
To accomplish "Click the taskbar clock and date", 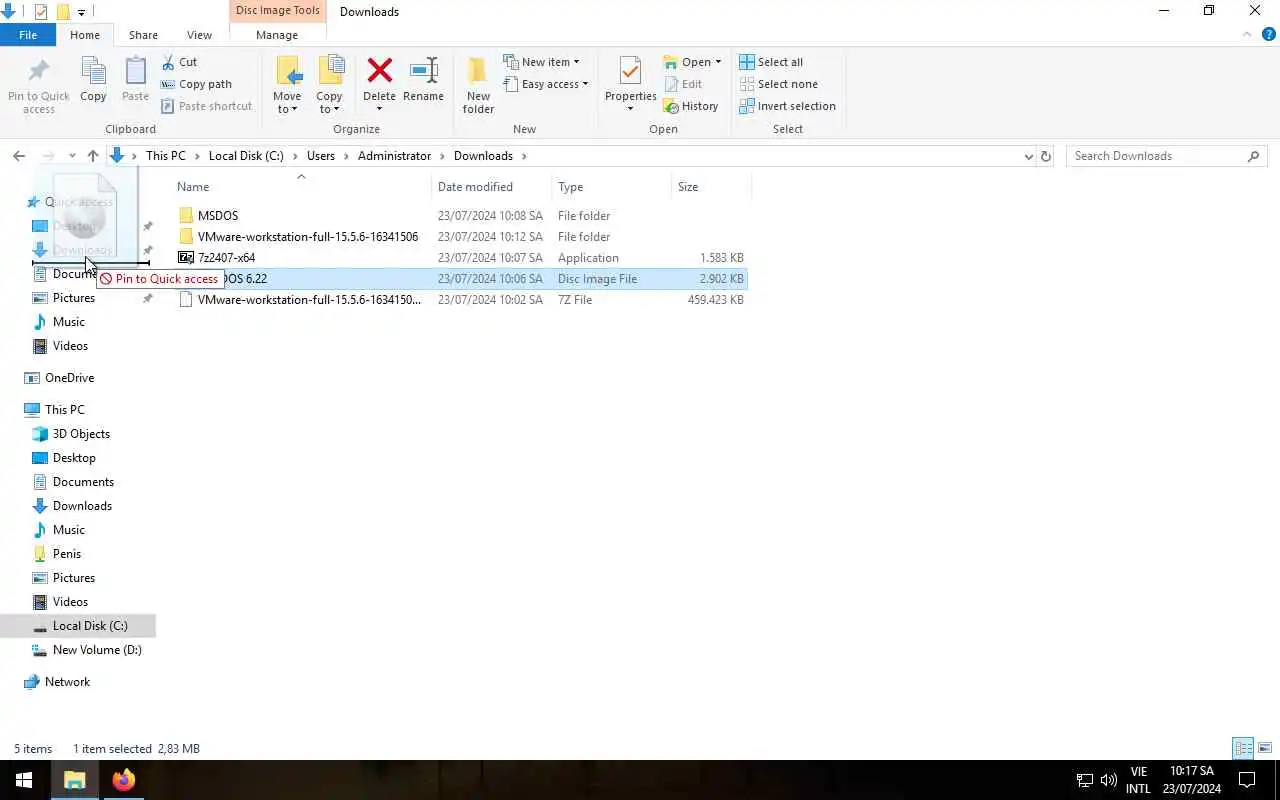I will (1192, 780).
